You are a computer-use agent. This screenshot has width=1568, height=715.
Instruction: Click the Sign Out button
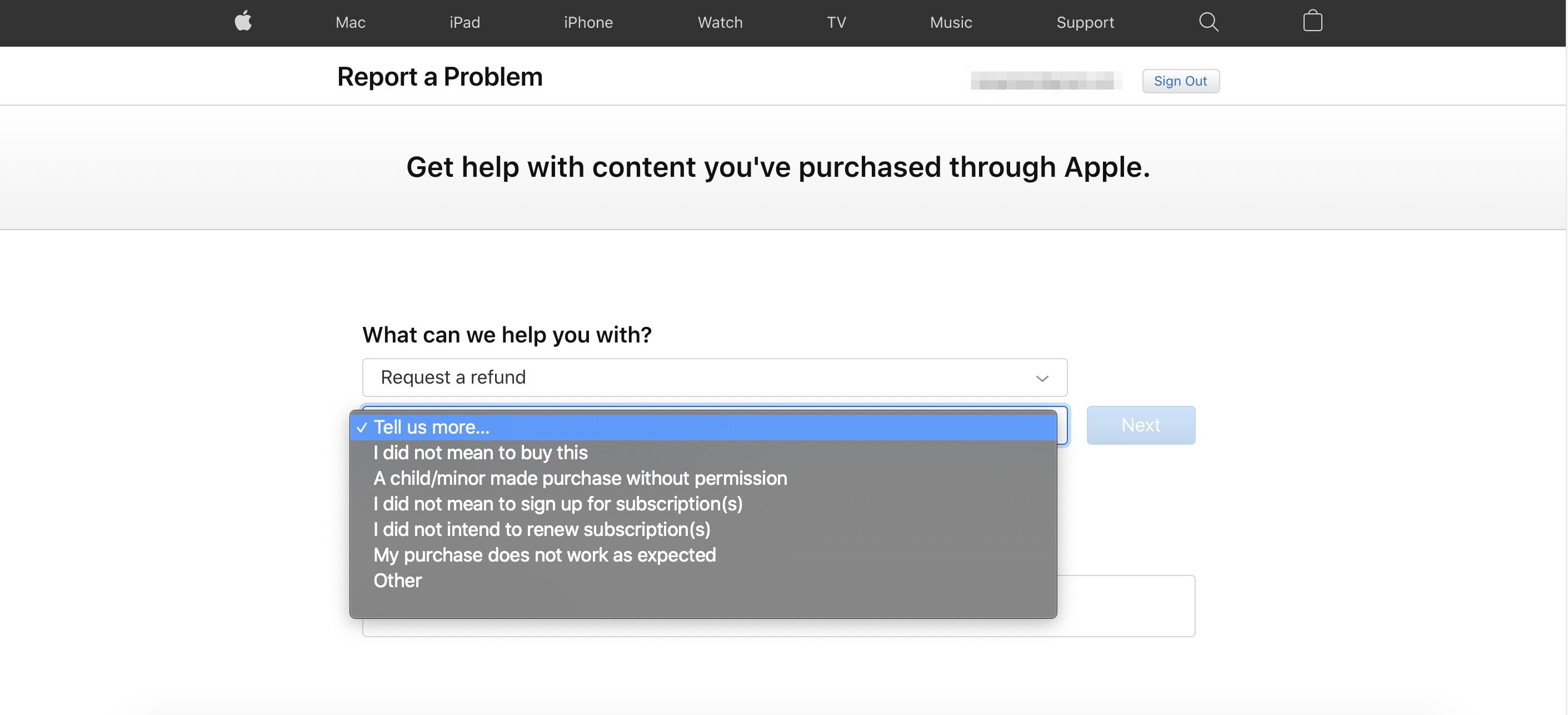[1180, 81]
